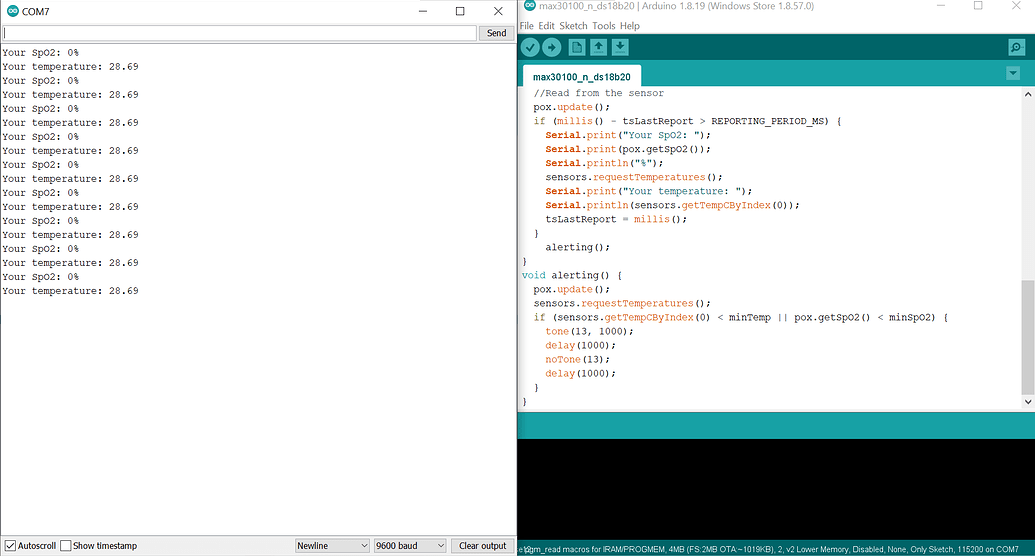Click the editor scroll up arrow
Viewport: 1035px width, 556px height.
[1028, 94]
